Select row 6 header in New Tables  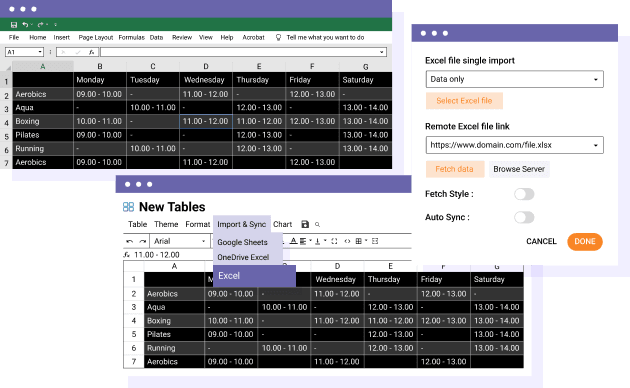(x=134, y=348)
